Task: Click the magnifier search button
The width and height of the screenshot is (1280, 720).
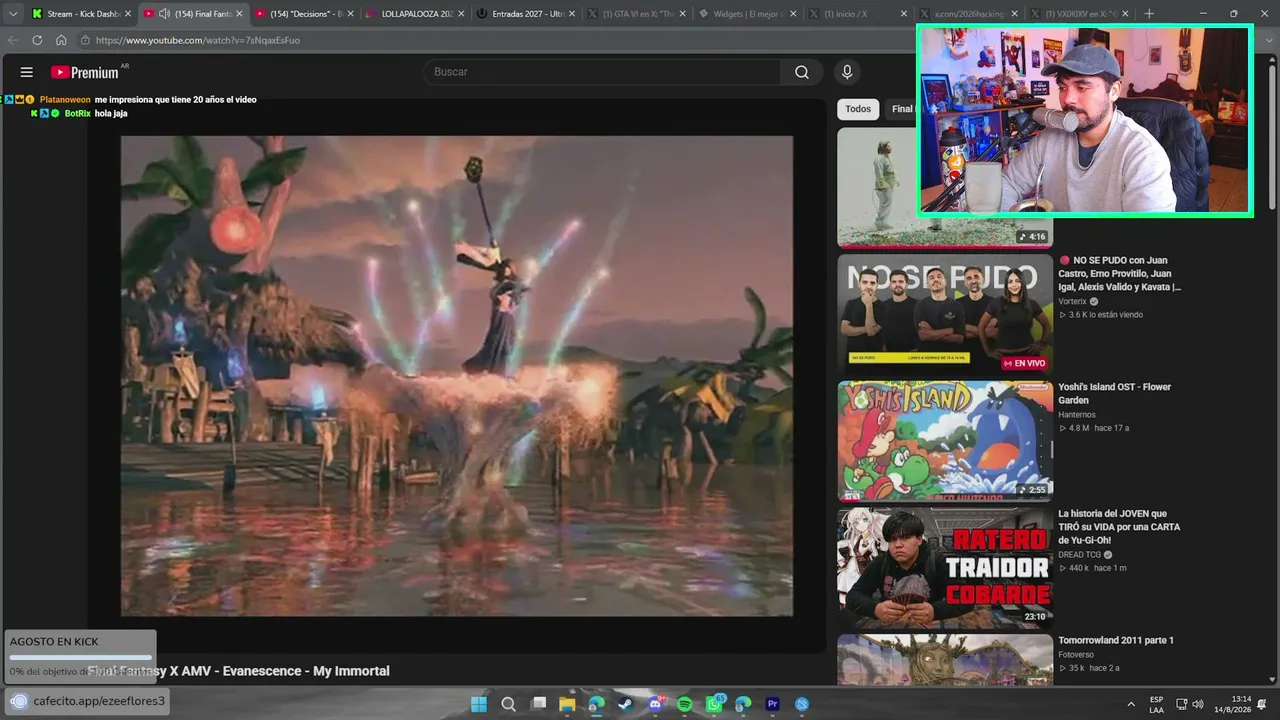Action: point(802,72)
